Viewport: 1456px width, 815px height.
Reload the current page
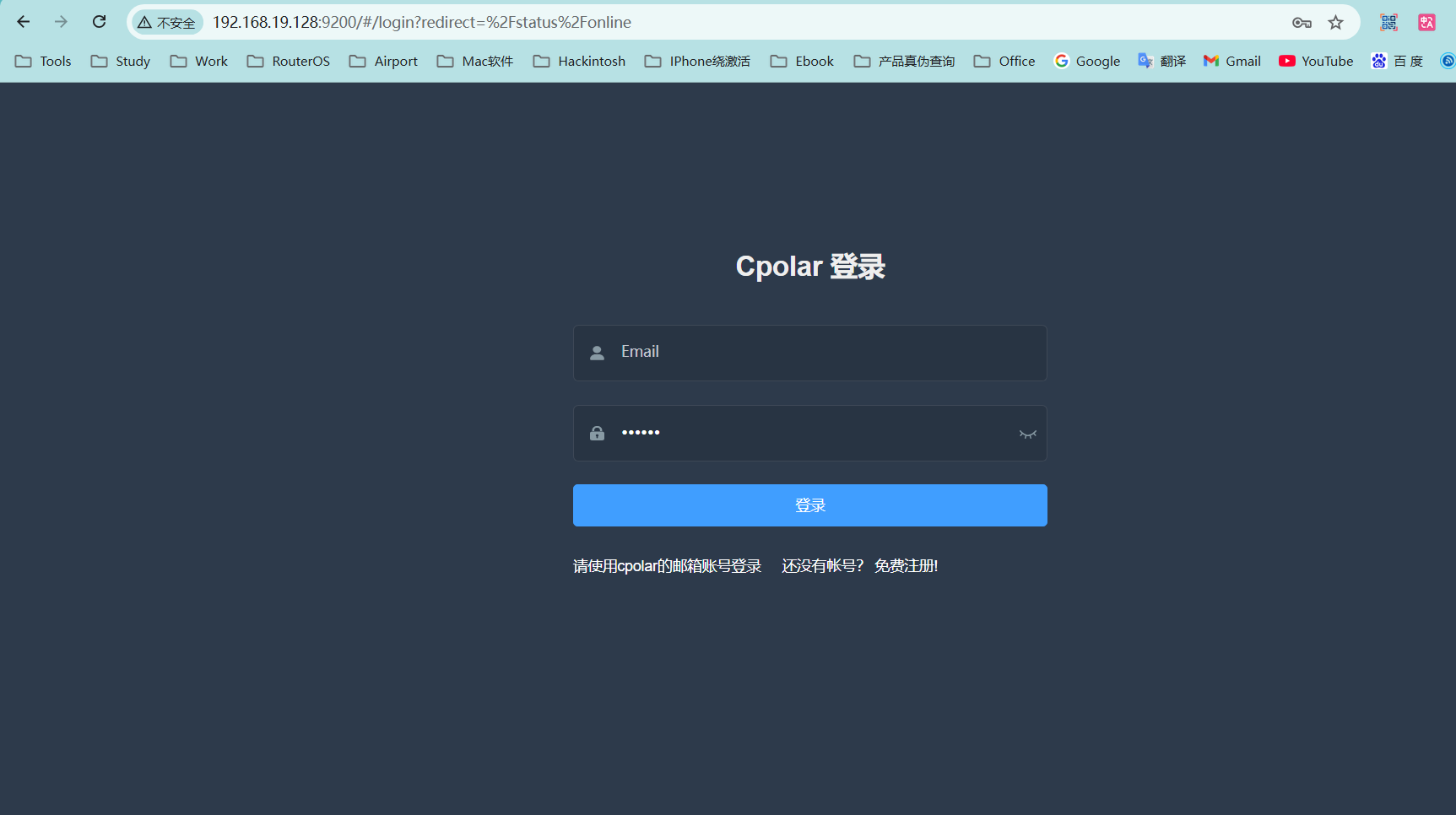(x=99, y=22)
